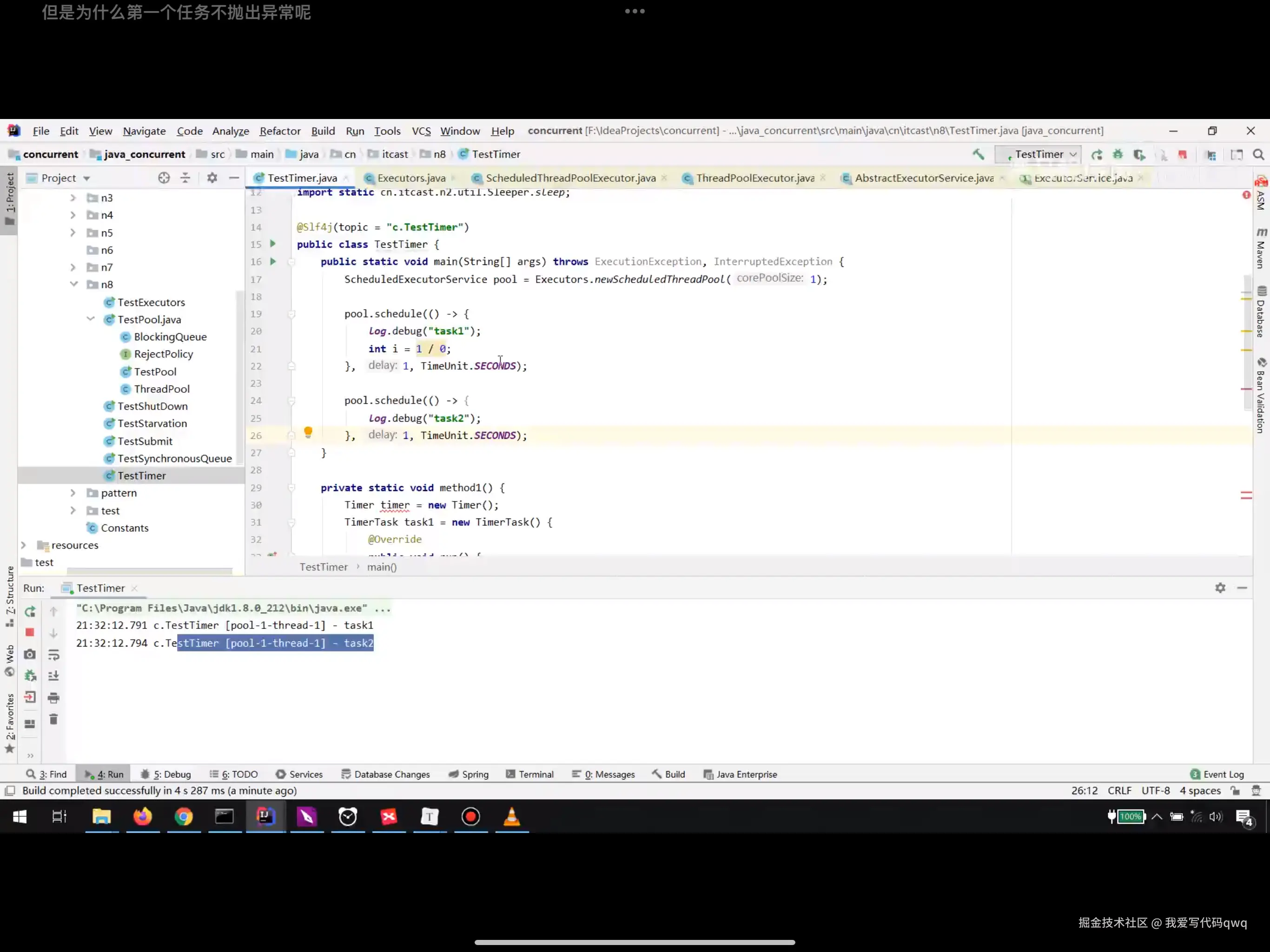
Task: Expand the n7 folder in project tree
Action: coord(73,268)
